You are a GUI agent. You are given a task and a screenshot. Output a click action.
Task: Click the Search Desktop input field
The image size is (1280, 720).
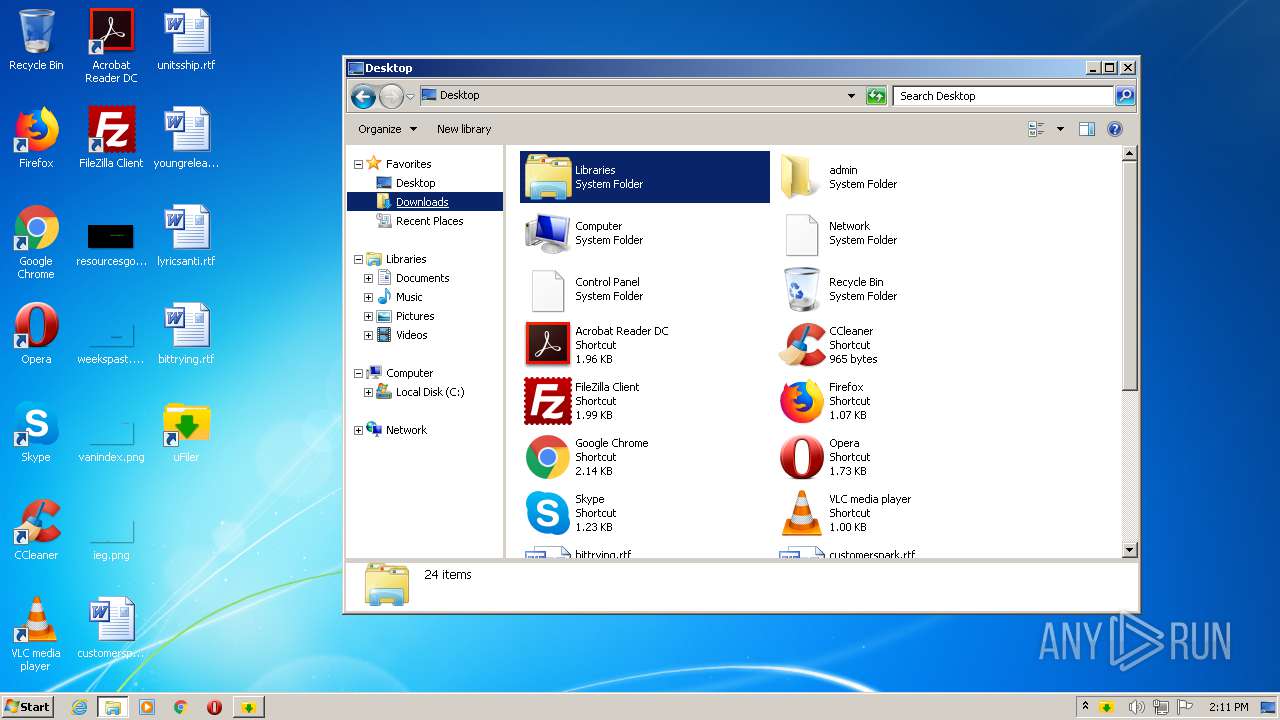point(1003,96)
